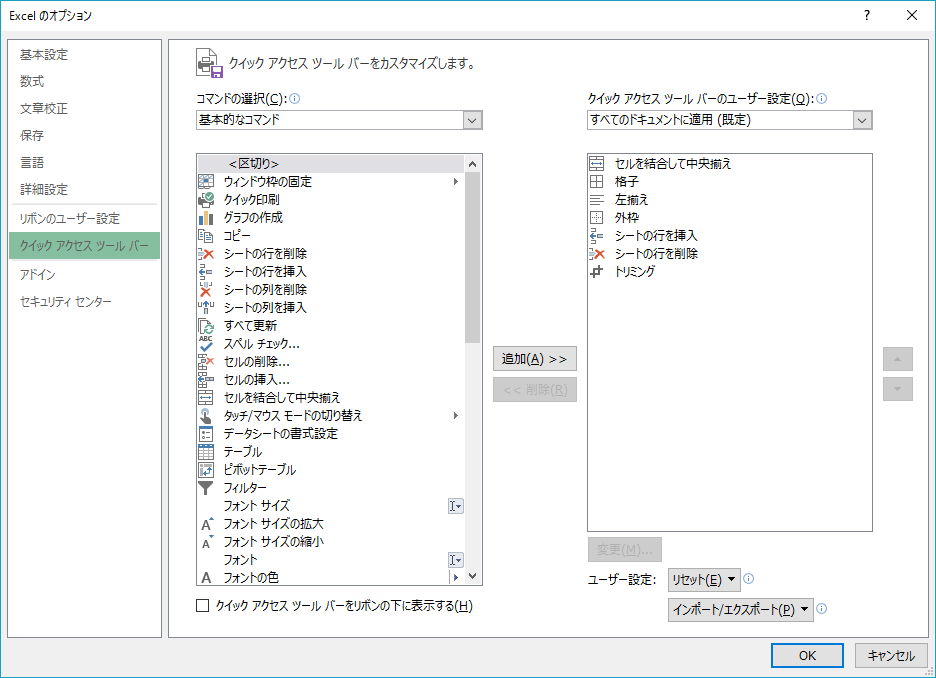
Task: Click the シートの行を削除 icon in left list
Action: point(205,254)
